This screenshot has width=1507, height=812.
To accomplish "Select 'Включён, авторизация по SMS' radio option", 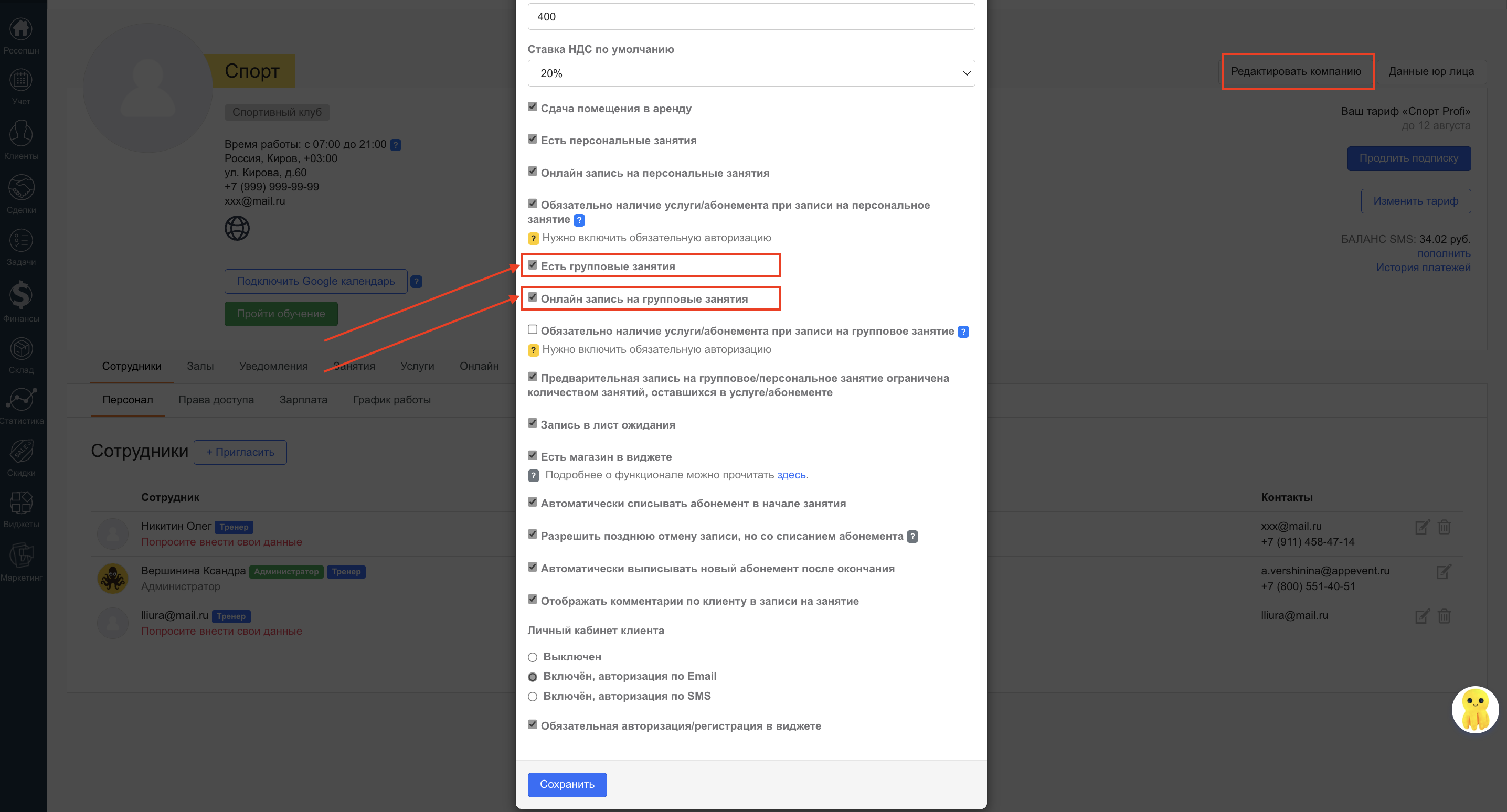I will coord(533,697).
